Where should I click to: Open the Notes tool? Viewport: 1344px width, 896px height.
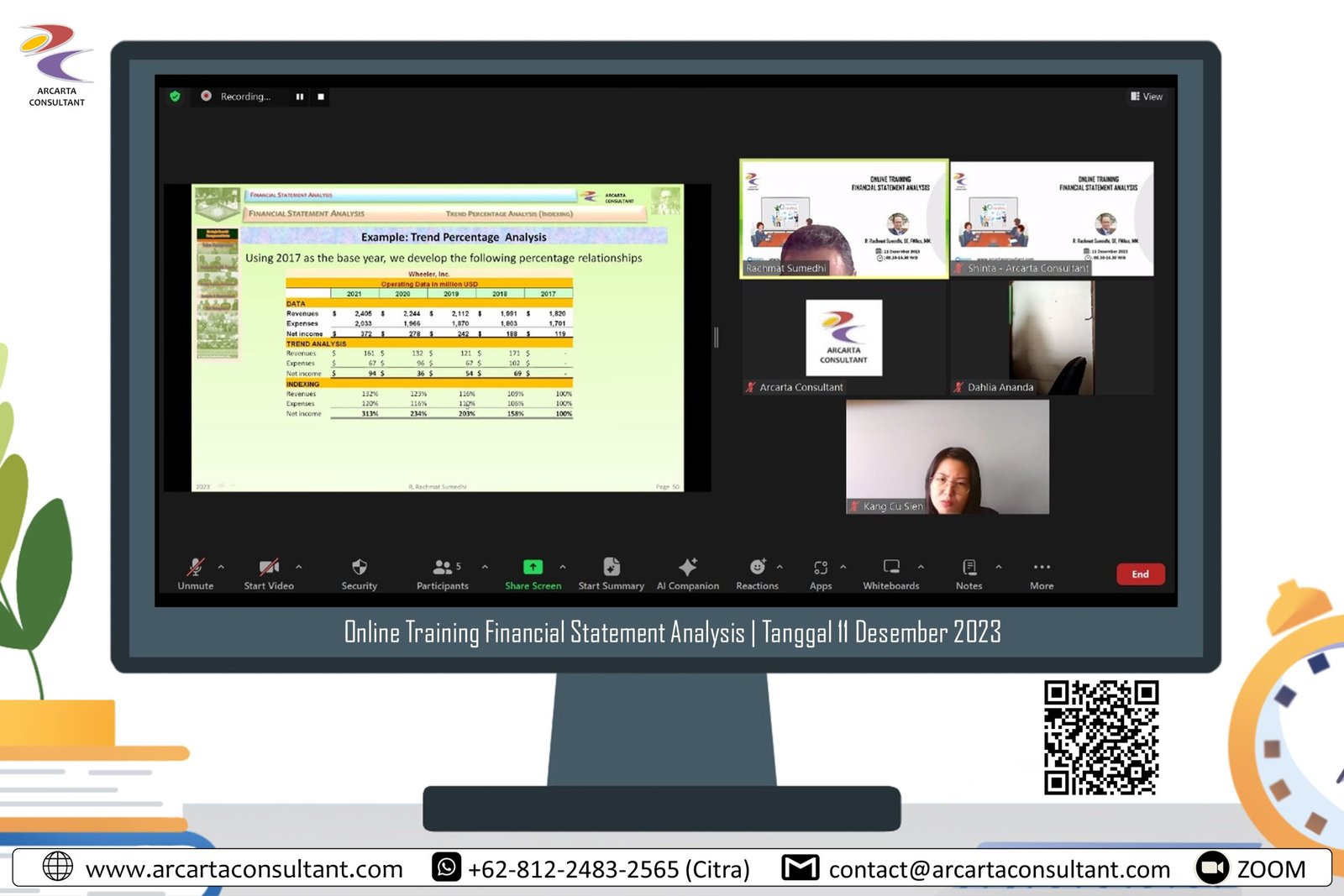(x=969, y=574)
